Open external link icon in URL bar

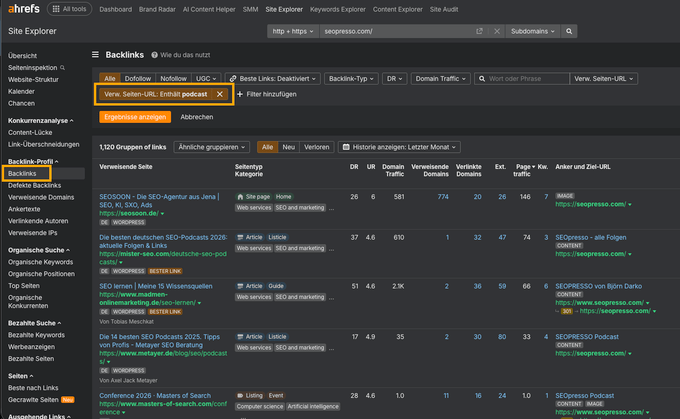479,31
